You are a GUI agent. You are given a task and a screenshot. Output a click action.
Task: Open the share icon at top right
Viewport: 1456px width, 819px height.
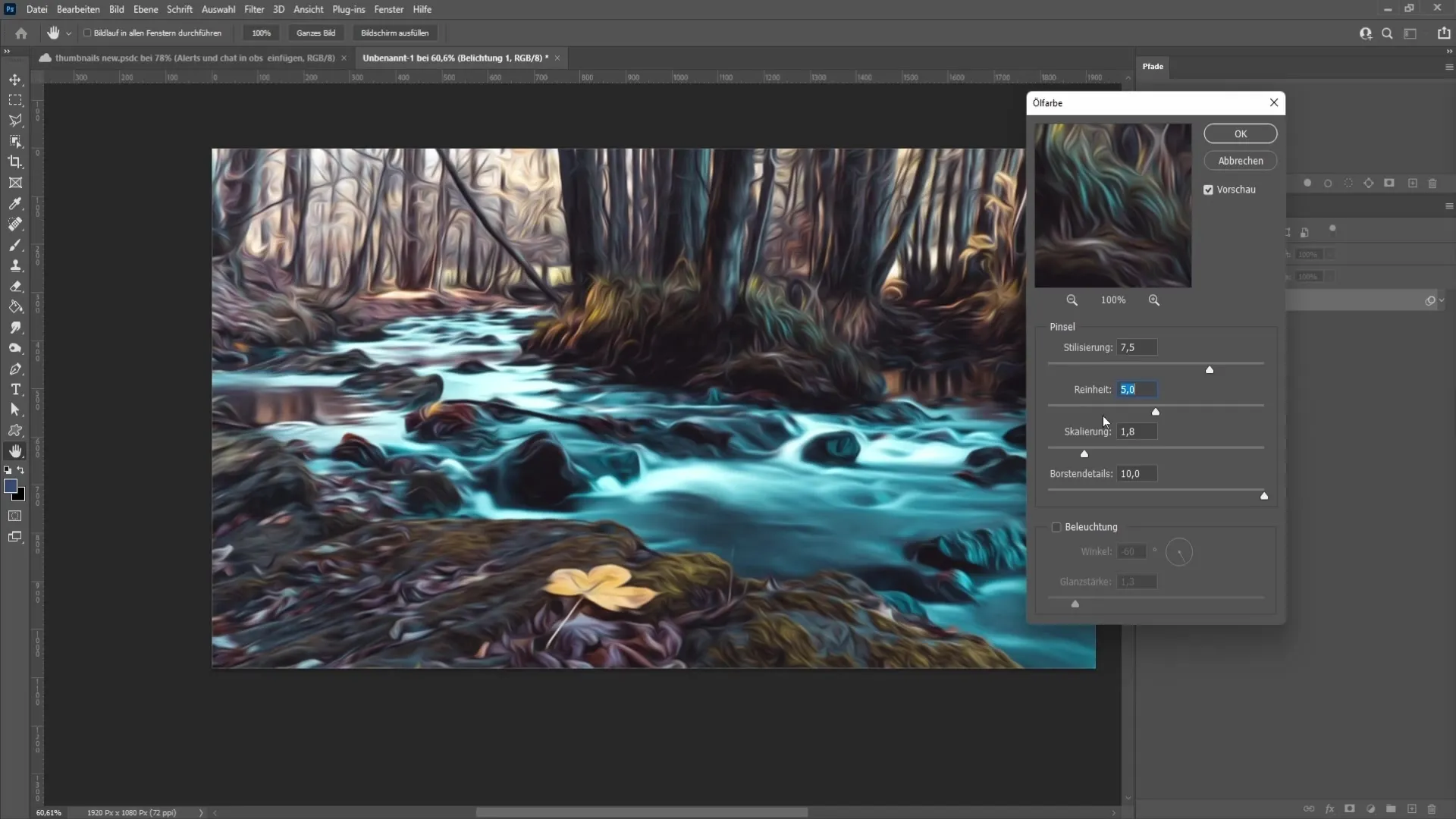coord(1444,33)
